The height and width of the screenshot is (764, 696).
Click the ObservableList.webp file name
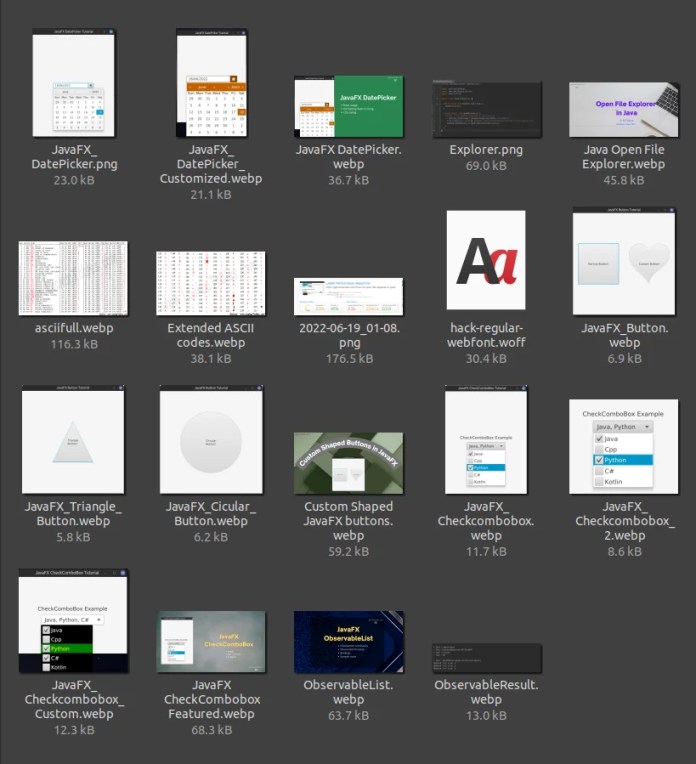(x=348, y=692)
